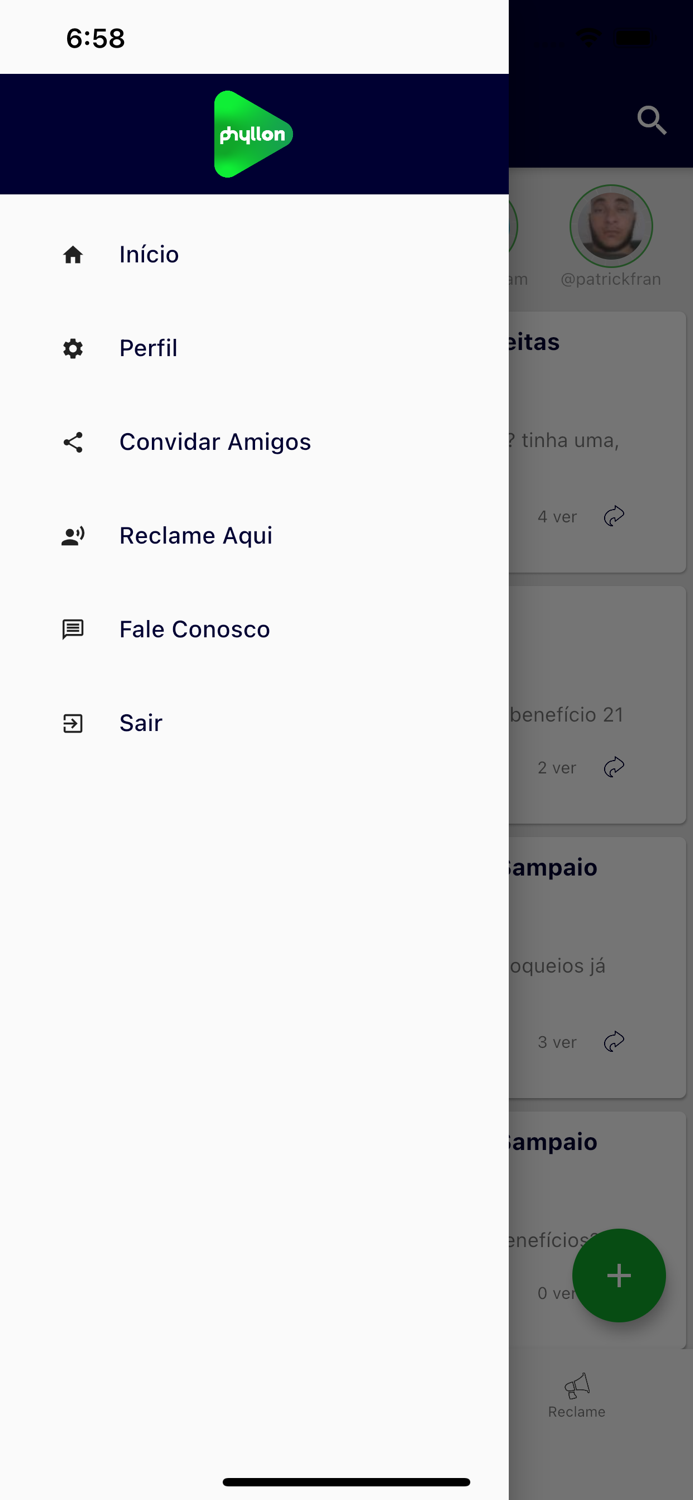Viewport: 693px width, 1500px height.
Task: Tap the home indicator bar at screen bottom
Action: click(346, 1482)
